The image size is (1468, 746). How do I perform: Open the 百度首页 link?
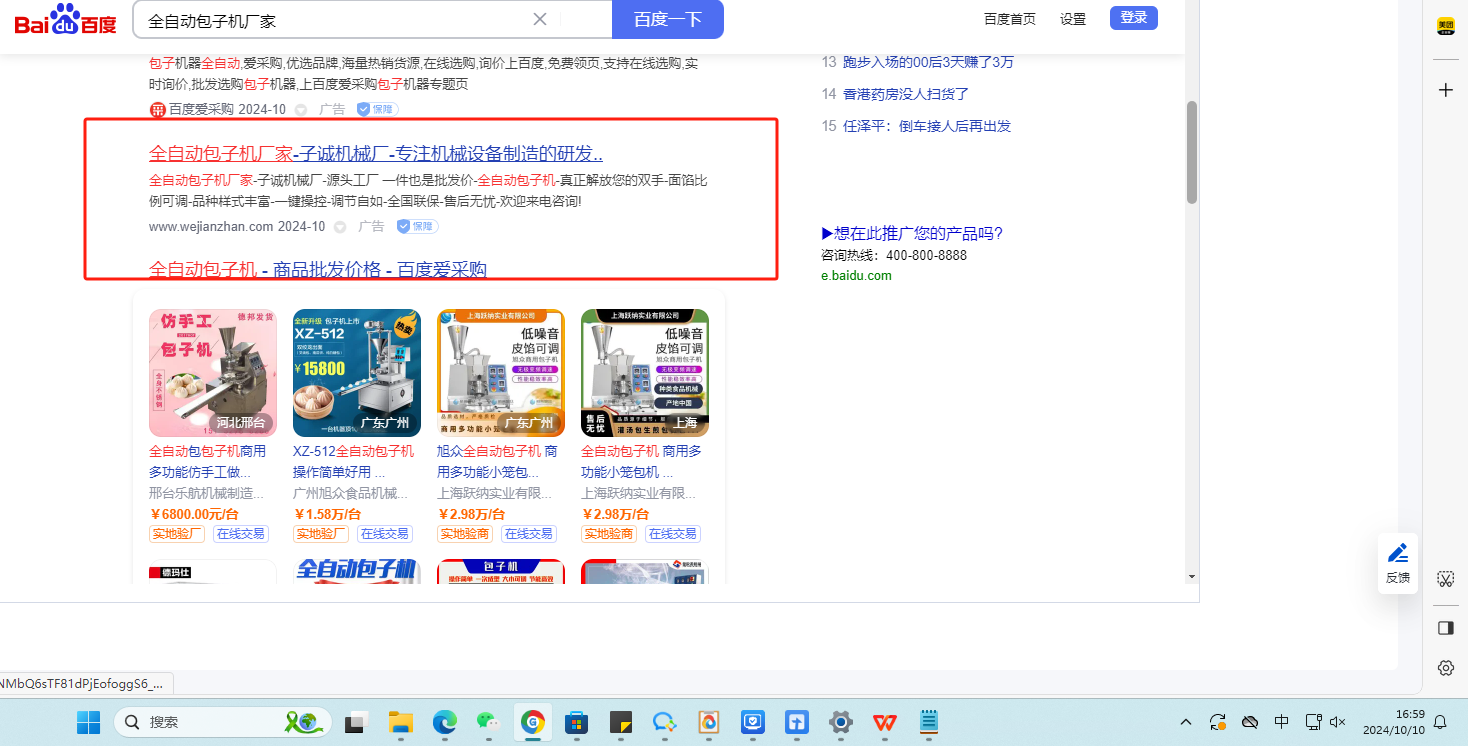[1010, 19]
